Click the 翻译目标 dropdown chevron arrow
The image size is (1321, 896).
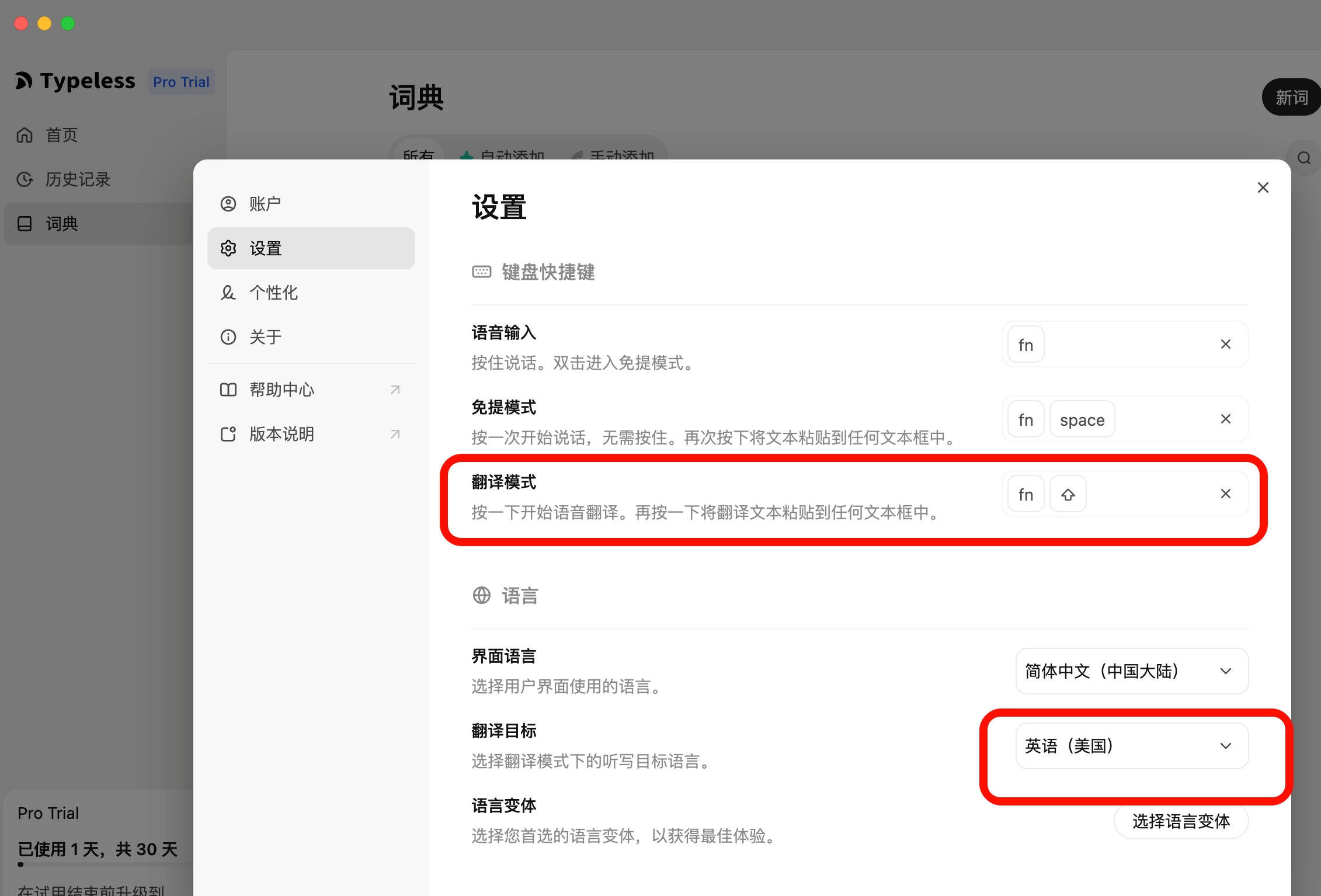[1225, 746]
